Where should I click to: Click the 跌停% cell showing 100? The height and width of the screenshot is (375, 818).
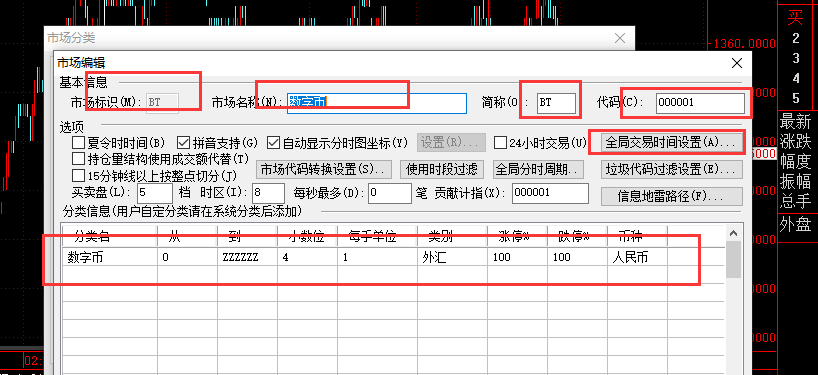pos(578,258)
